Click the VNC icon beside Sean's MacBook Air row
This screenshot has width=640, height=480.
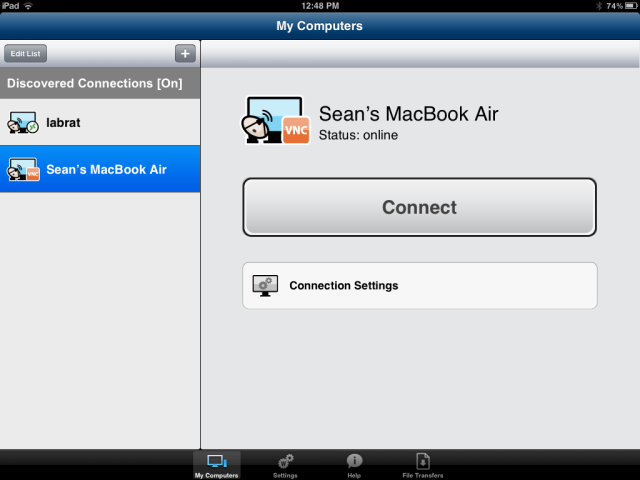click(x=23, y=169)
